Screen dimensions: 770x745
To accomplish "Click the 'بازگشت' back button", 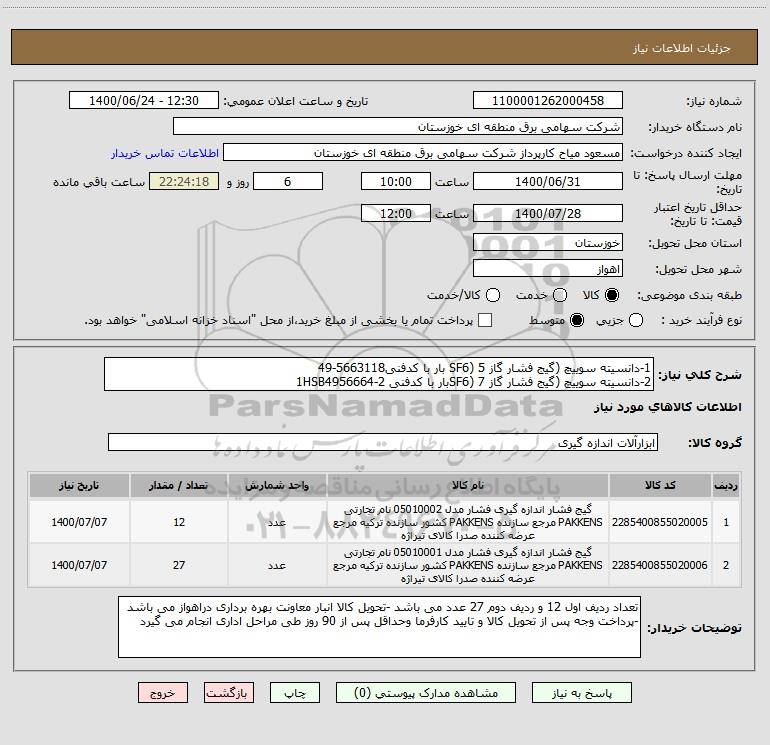I will 229,692.
